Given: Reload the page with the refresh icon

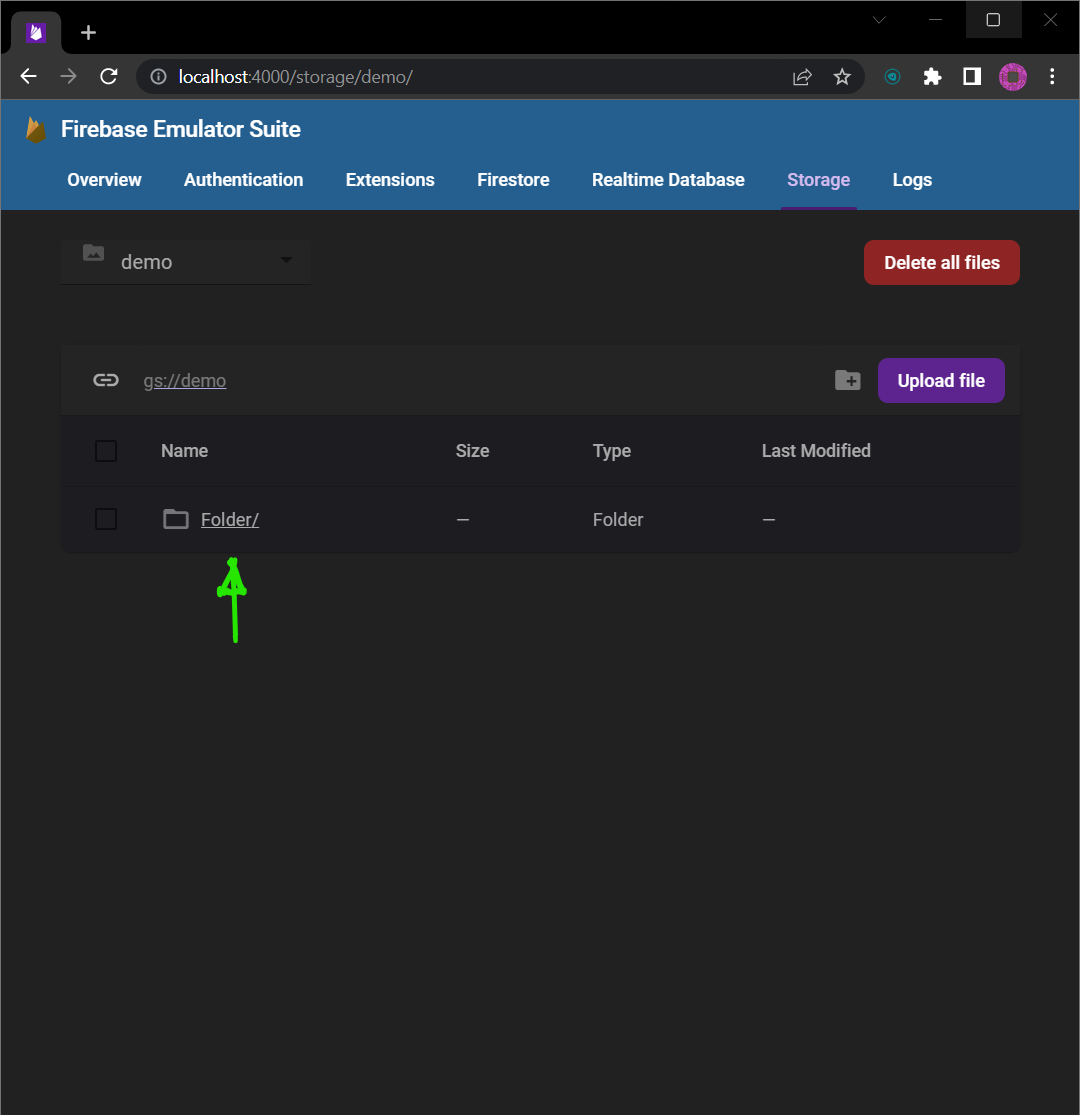Looking at the screenshot, I should coord(108,76).
